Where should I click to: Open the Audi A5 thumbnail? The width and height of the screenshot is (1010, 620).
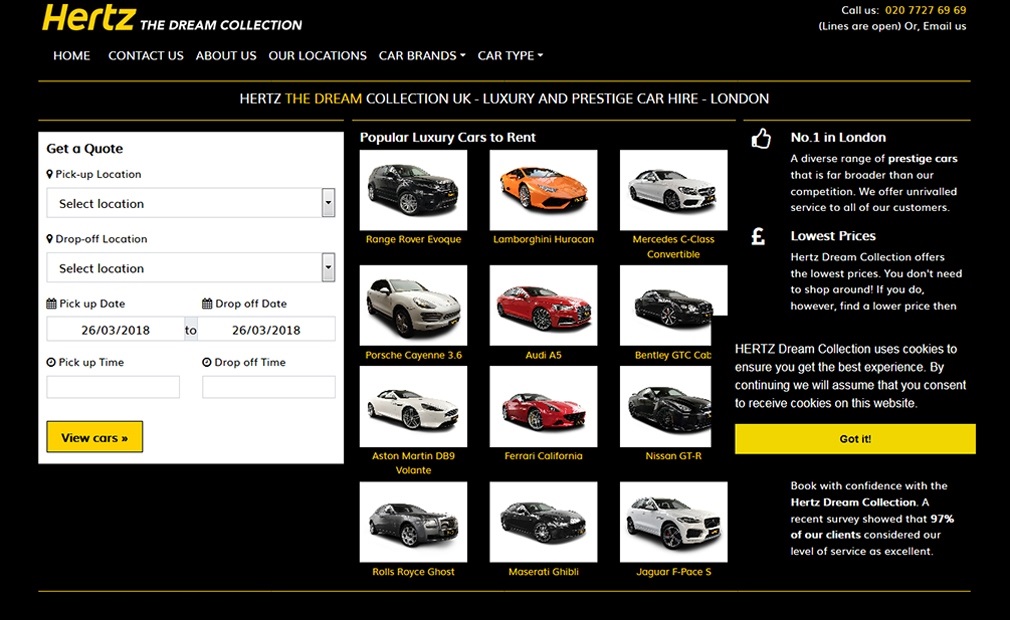point(544,305)
